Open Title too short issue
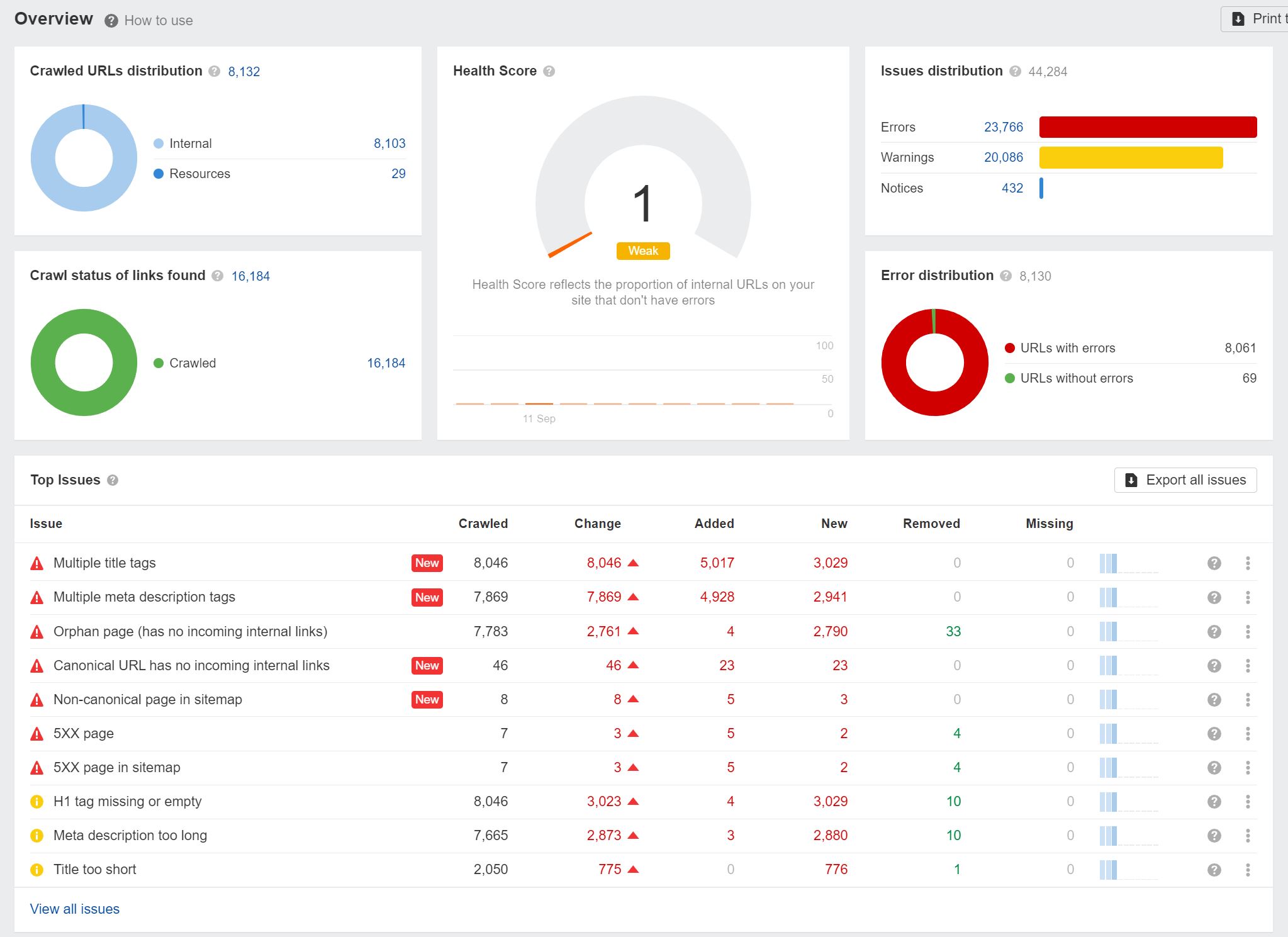Screen dimensions: 1288x937 pyautogui.click(x=94, y=870)
